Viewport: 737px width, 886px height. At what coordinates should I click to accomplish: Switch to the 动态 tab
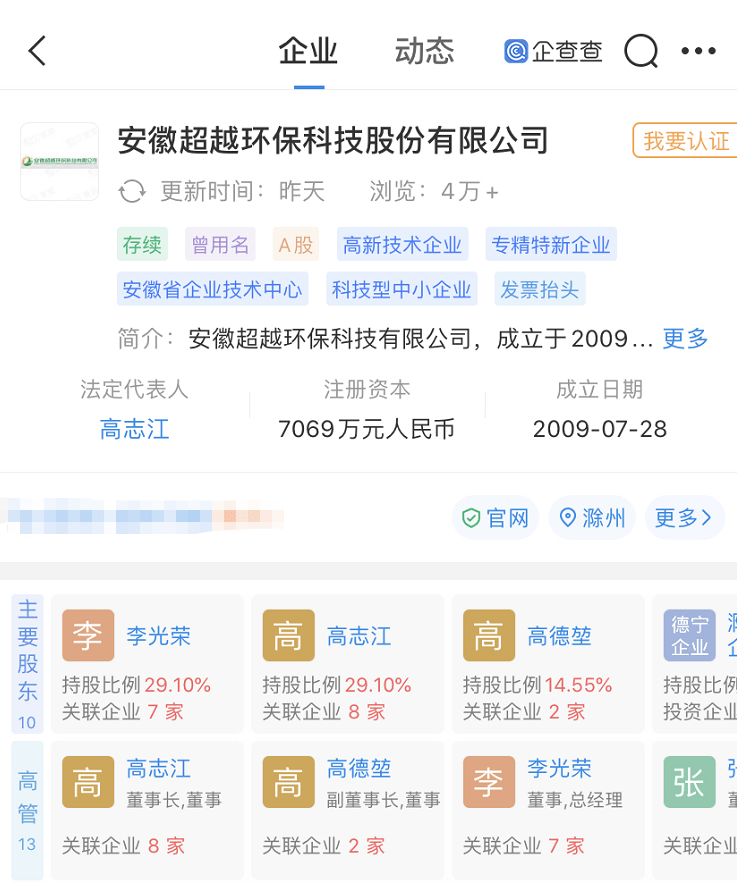point(424,51)
